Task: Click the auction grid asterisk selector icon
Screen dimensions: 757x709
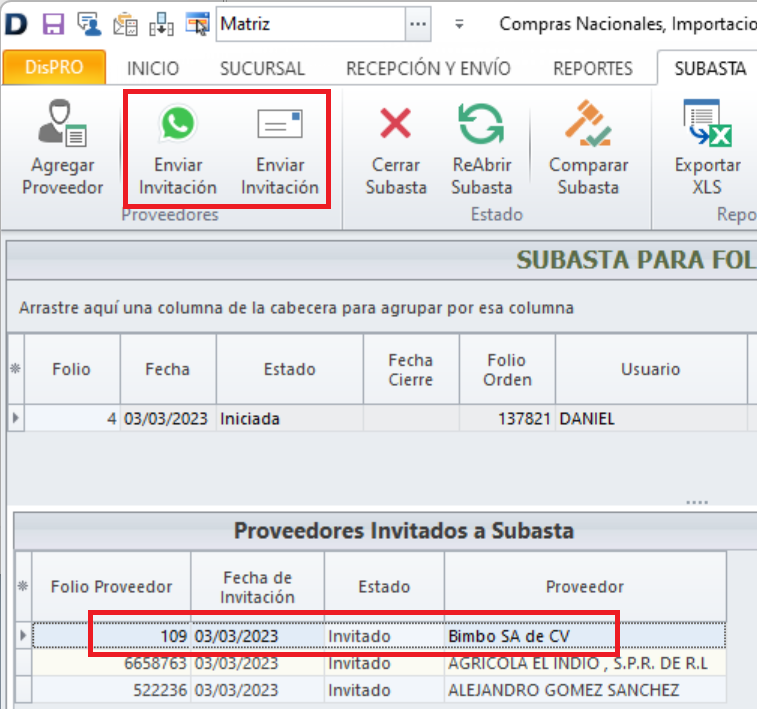Action: tap(15, 369)
